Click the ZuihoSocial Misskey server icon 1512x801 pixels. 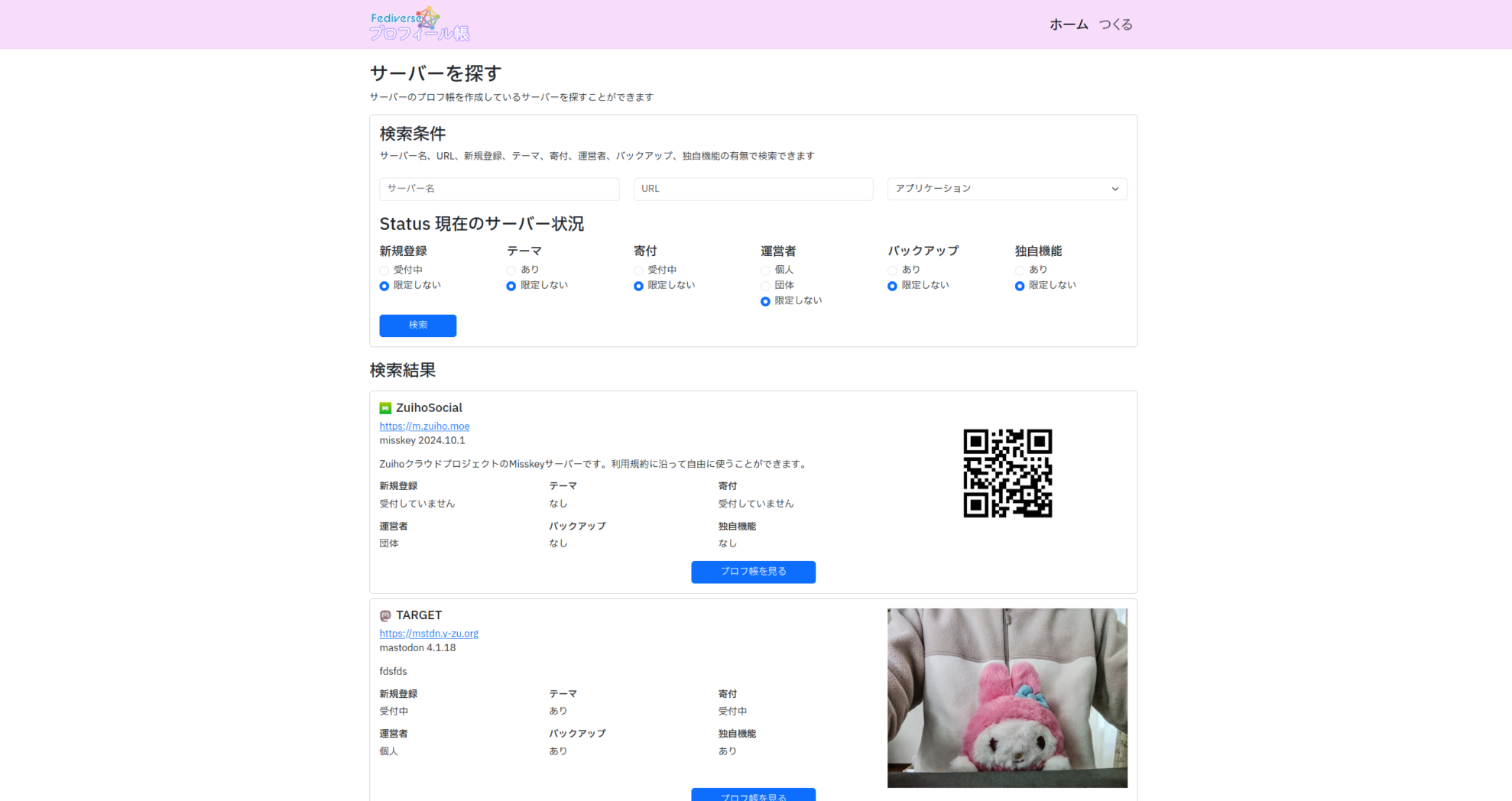[385, 408]
